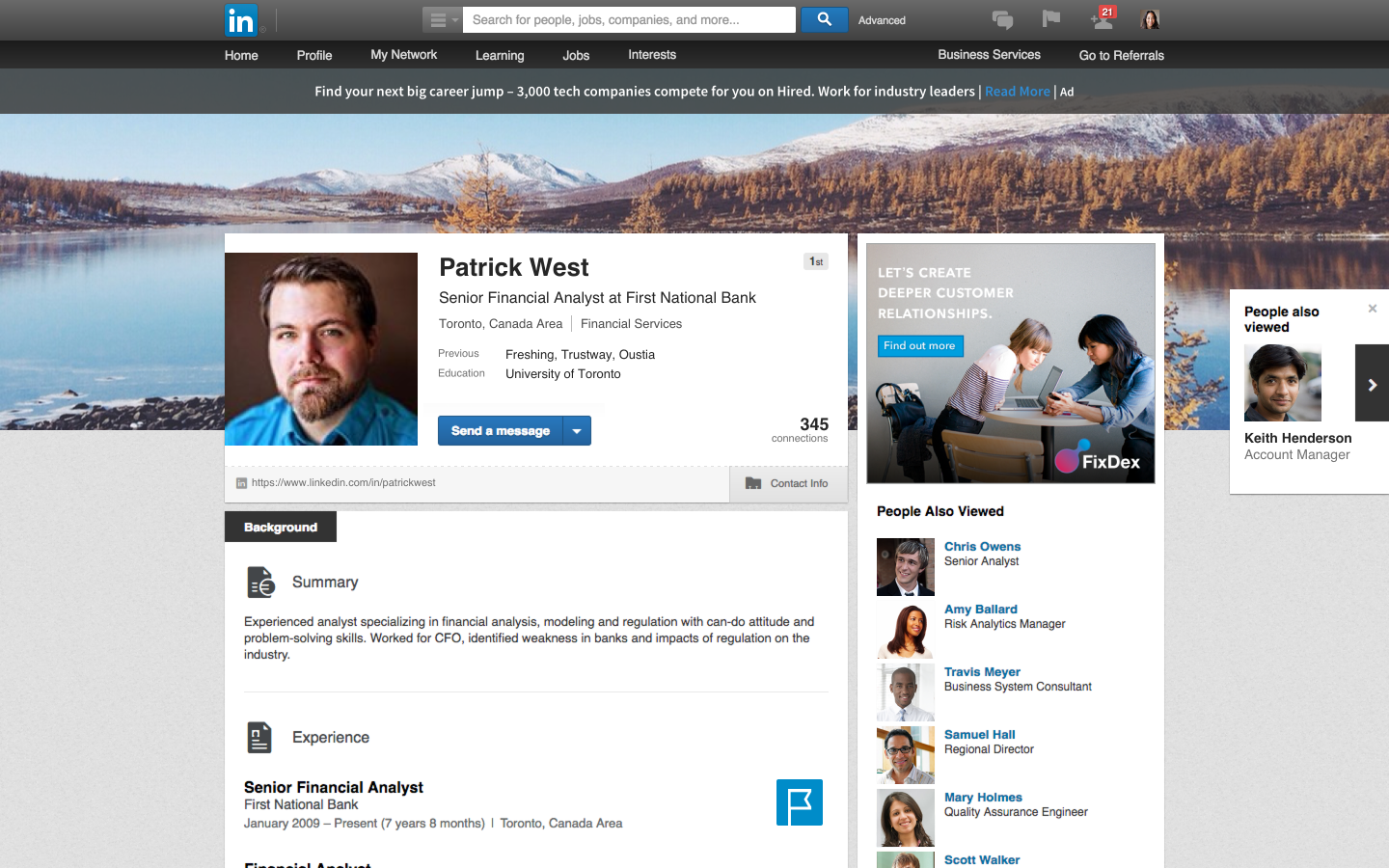Close the People also viewed popup
The image size is (1389, 868).
(x=1373, y=309)
